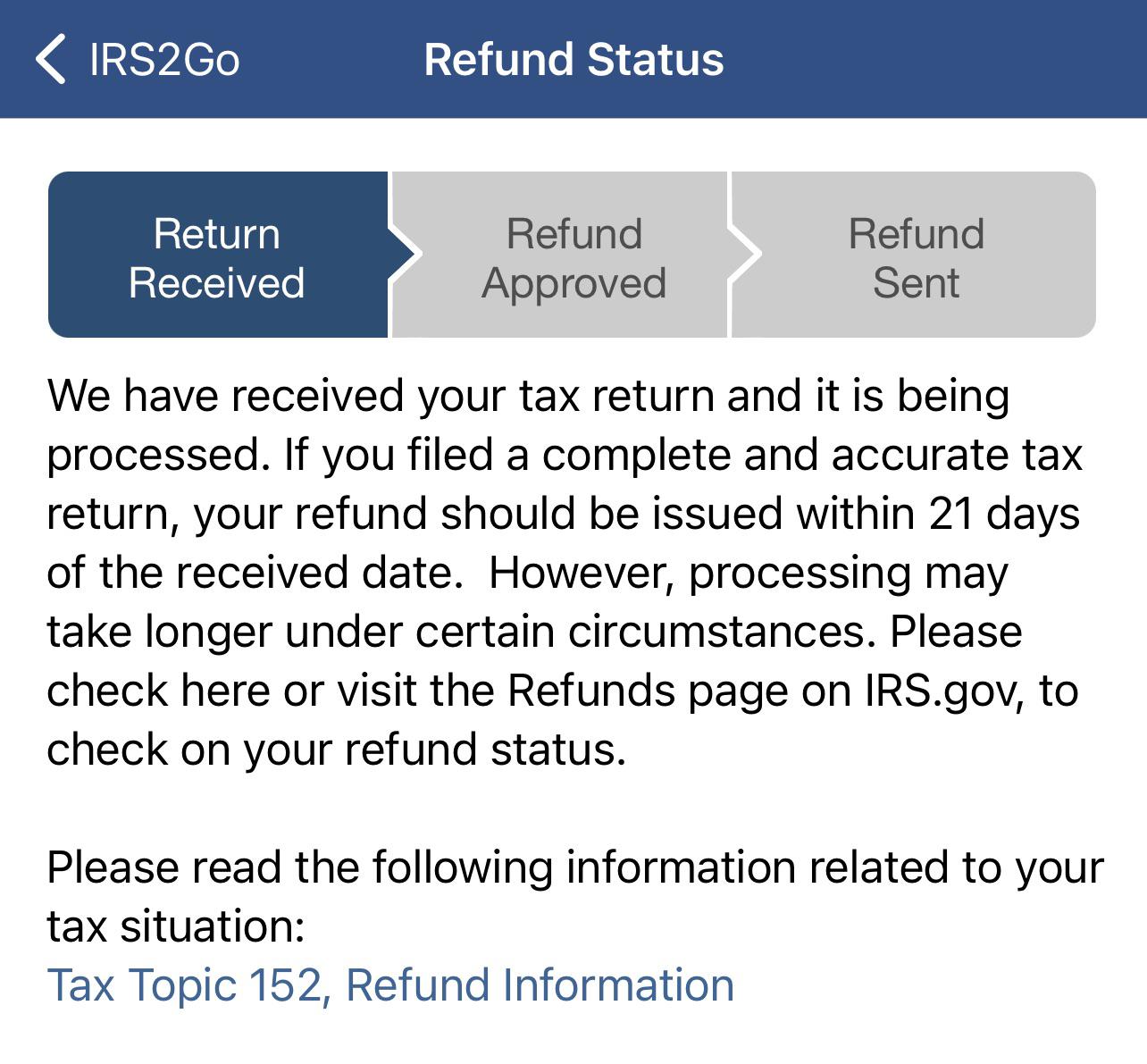Select the Refund Status title bar
Image resolution: width=1147 pixels, height=1064 pixels.
click(574, 59)
